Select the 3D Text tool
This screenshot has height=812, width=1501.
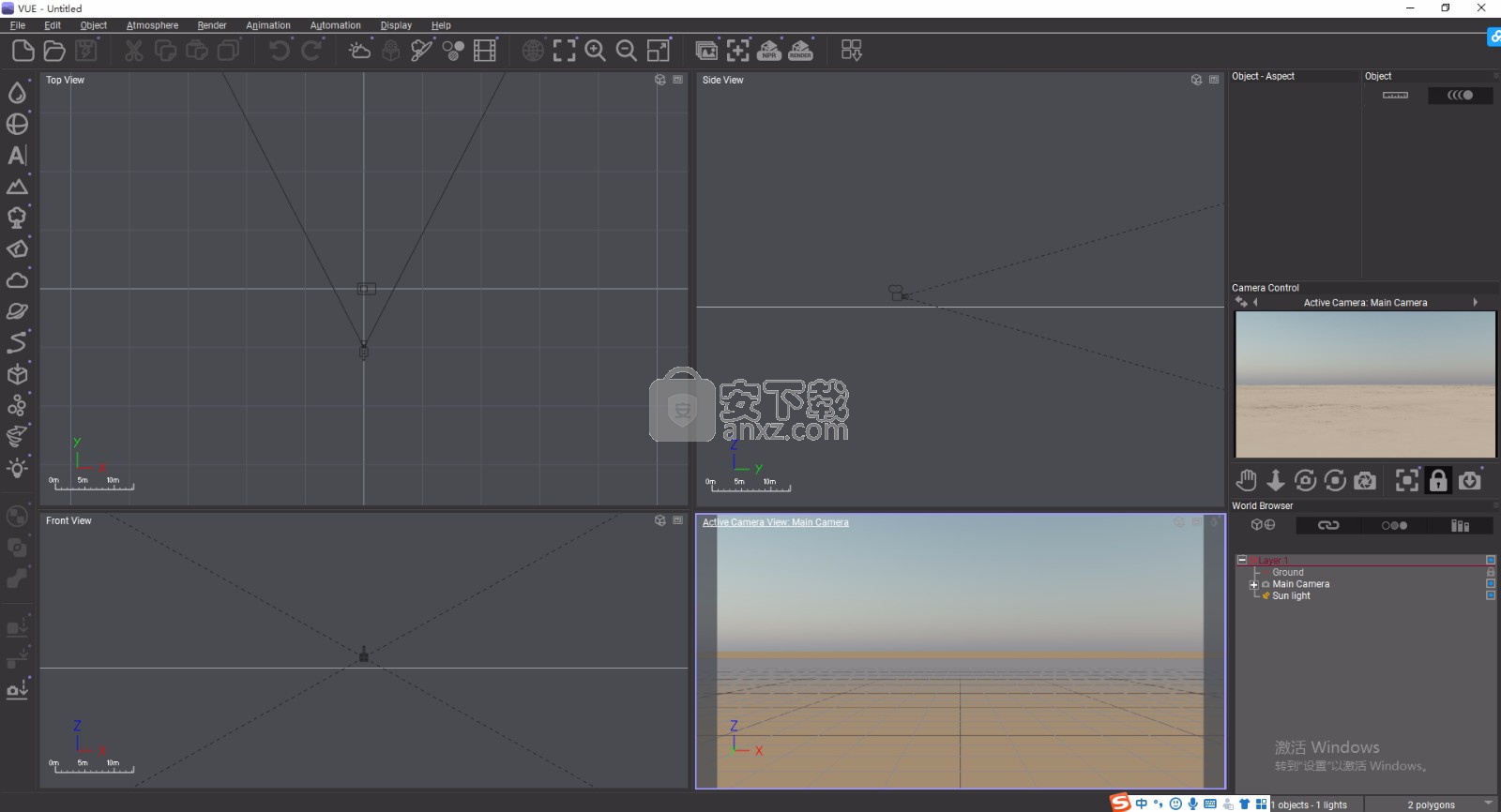point(17,155)
